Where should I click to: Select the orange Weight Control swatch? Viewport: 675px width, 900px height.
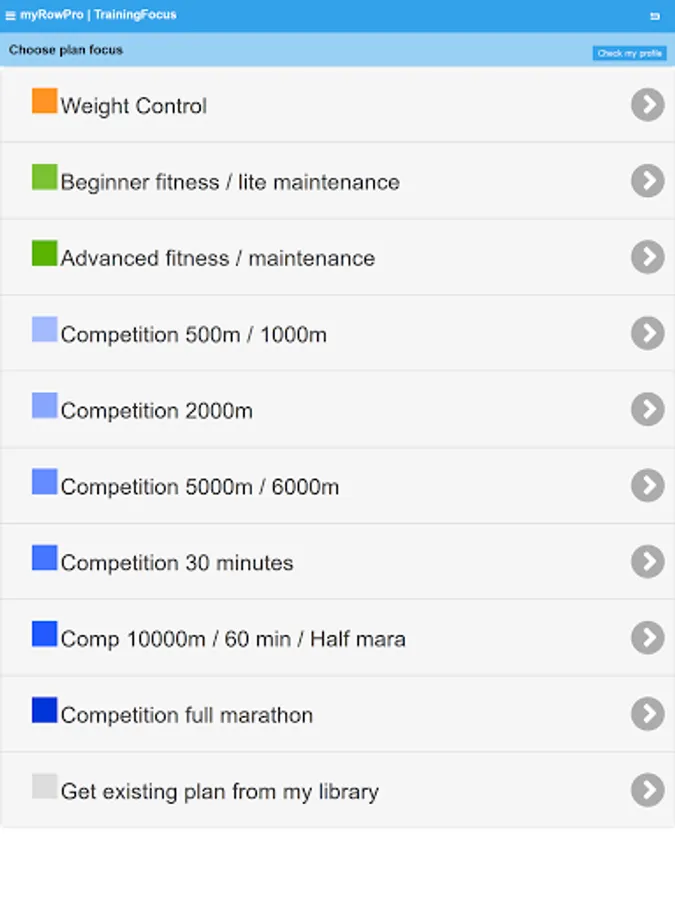pos(44,100)
